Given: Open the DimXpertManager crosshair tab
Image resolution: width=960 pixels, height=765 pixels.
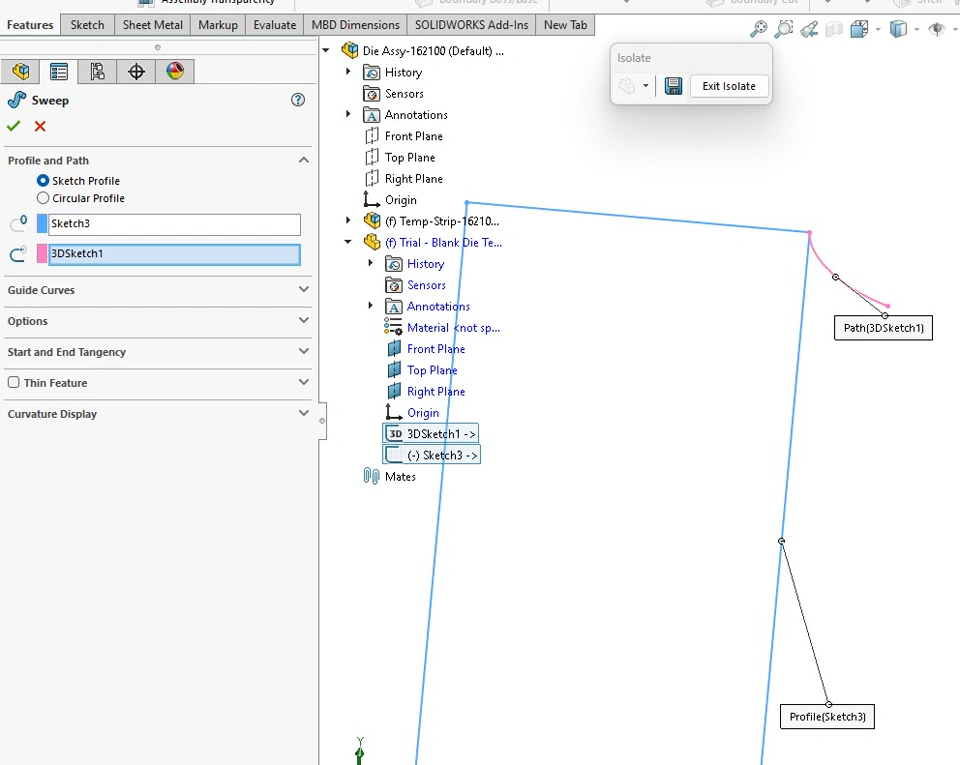Looking at the screenshot, I should tap(136, 72).
